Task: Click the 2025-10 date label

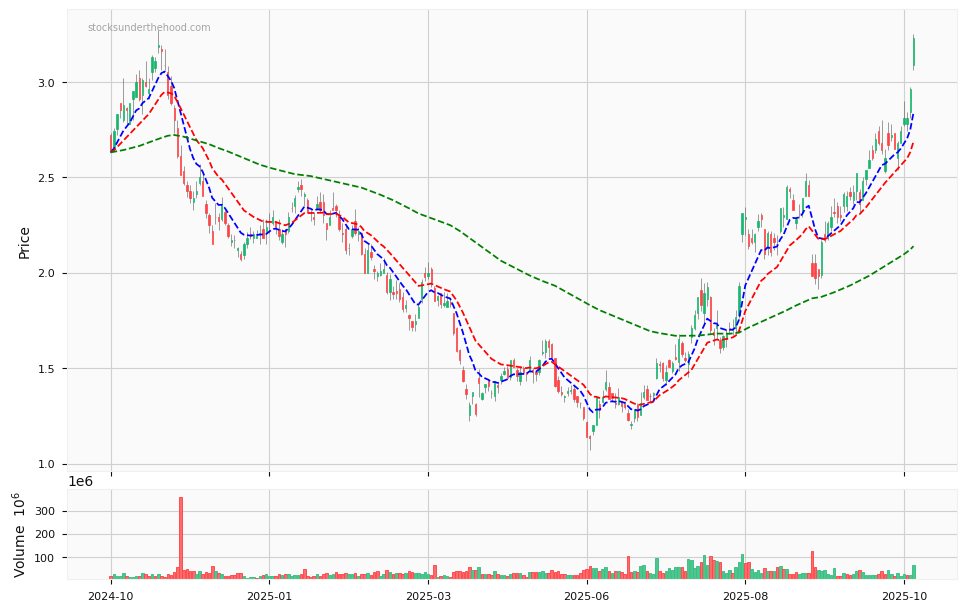Action: 904,595
